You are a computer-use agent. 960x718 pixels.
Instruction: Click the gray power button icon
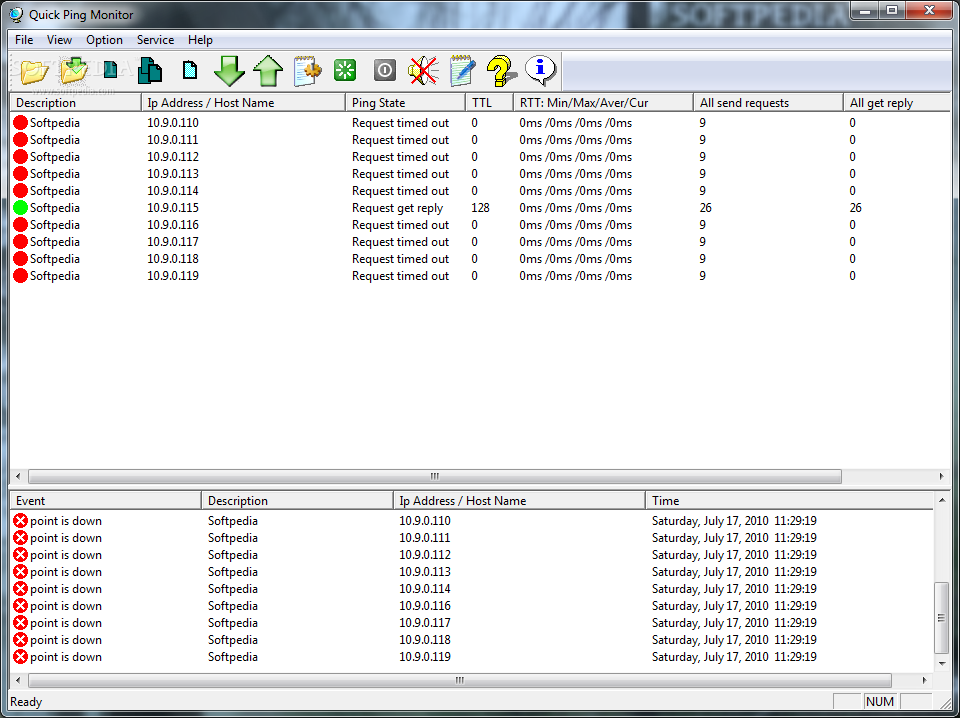384,70
